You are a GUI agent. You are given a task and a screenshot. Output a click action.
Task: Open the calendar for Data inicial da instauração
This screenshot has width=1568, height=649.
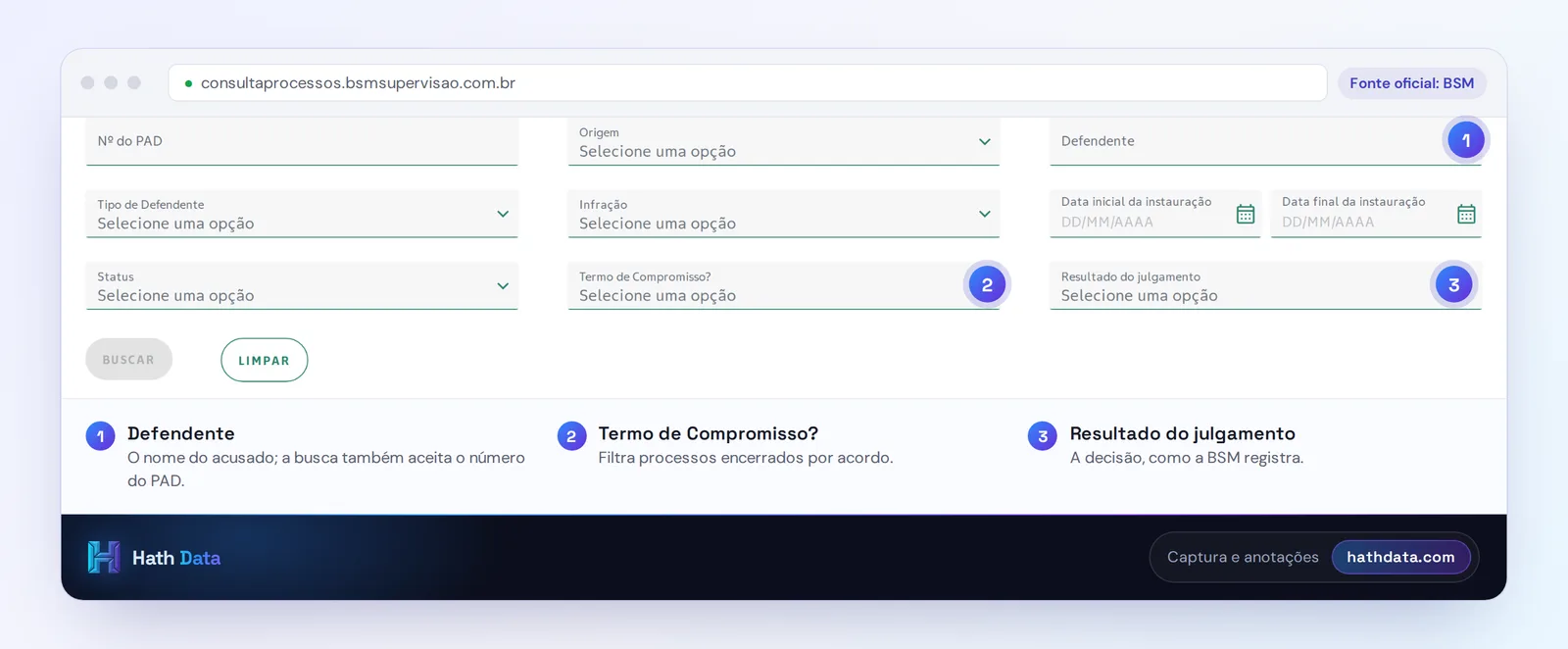(1245, 214)
